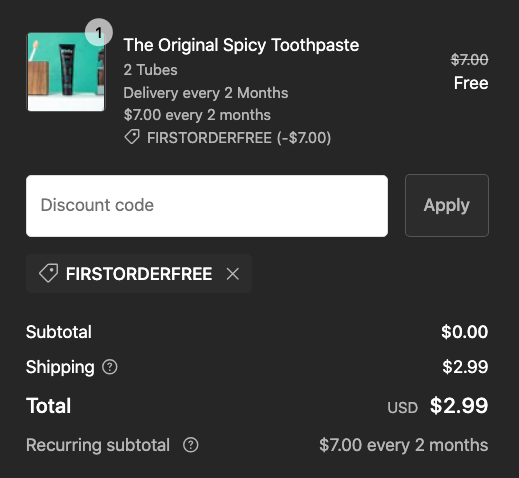The height and width of the screenshot is (478, 519).
Task: Click the Apply discount button
Action: 447,205
